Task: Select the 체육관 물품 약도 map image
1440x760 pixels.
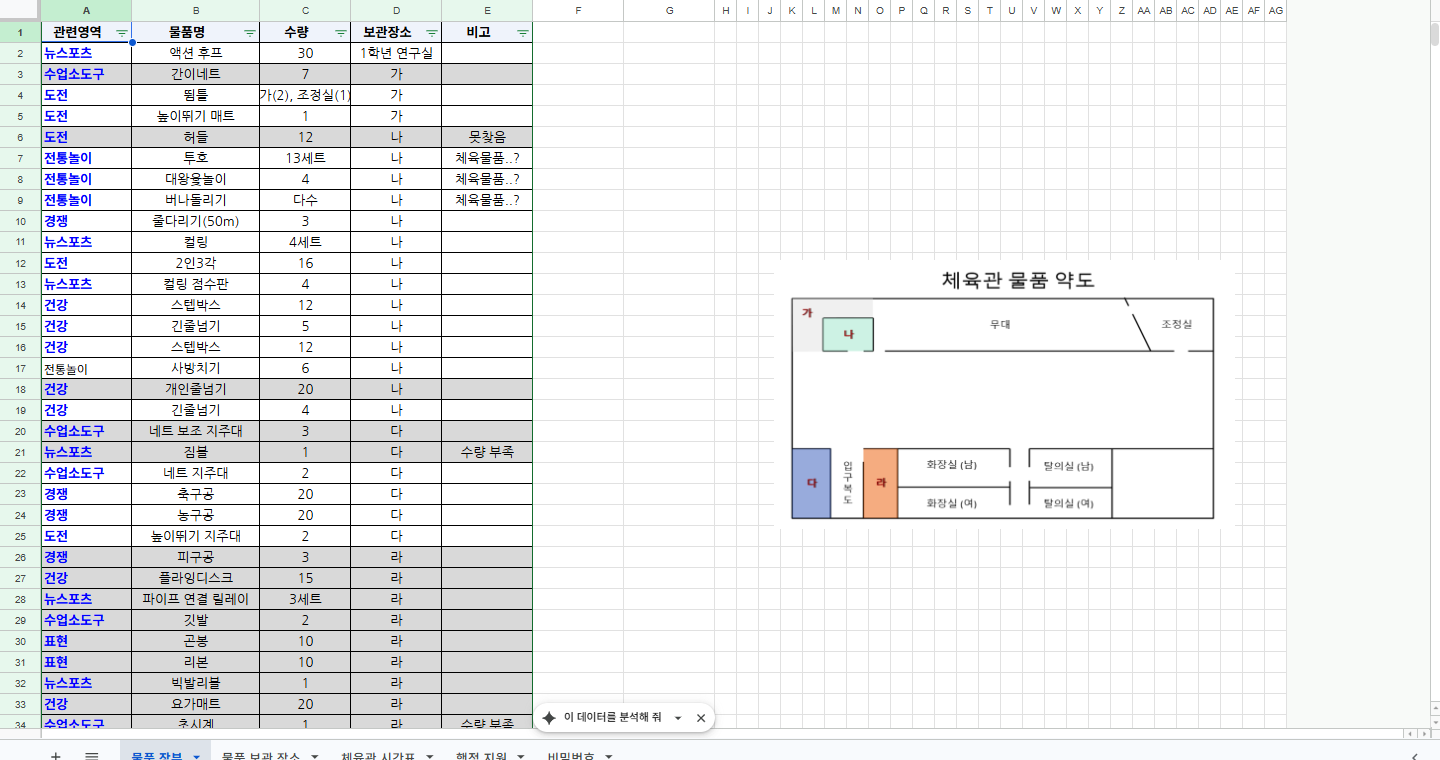Action: [x=1004, y=394]
